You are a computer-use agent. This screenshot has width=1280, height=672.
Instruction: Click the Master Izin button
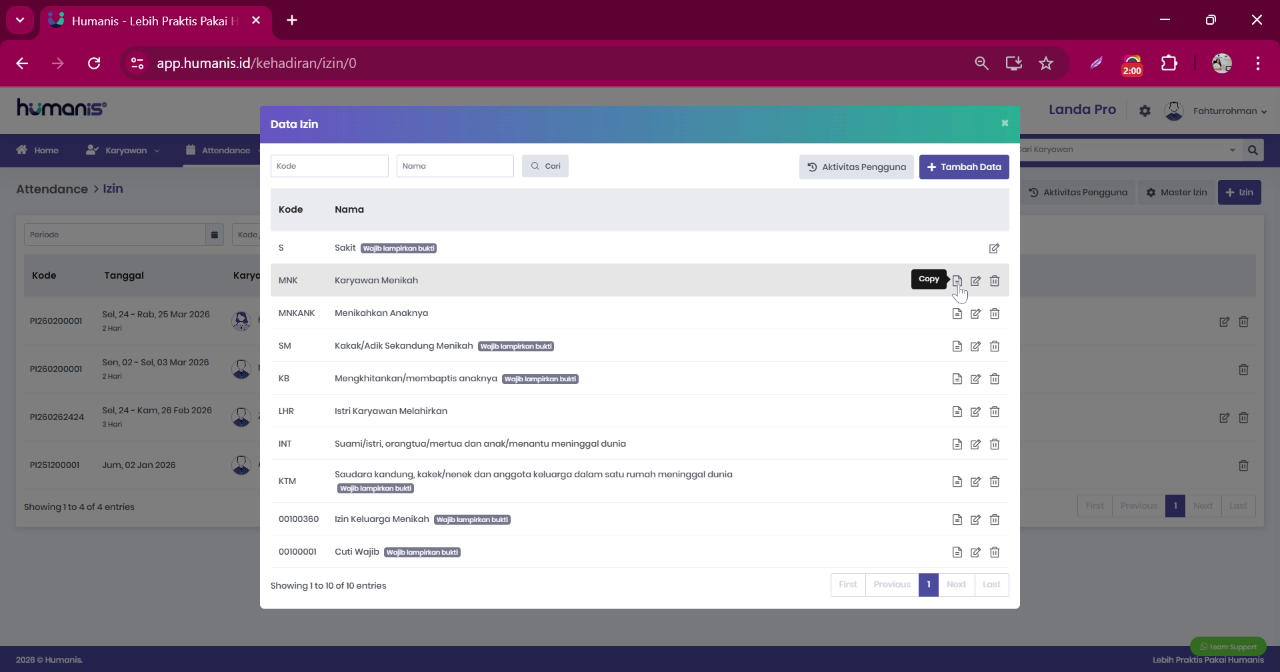click(x=1177, y=192)
